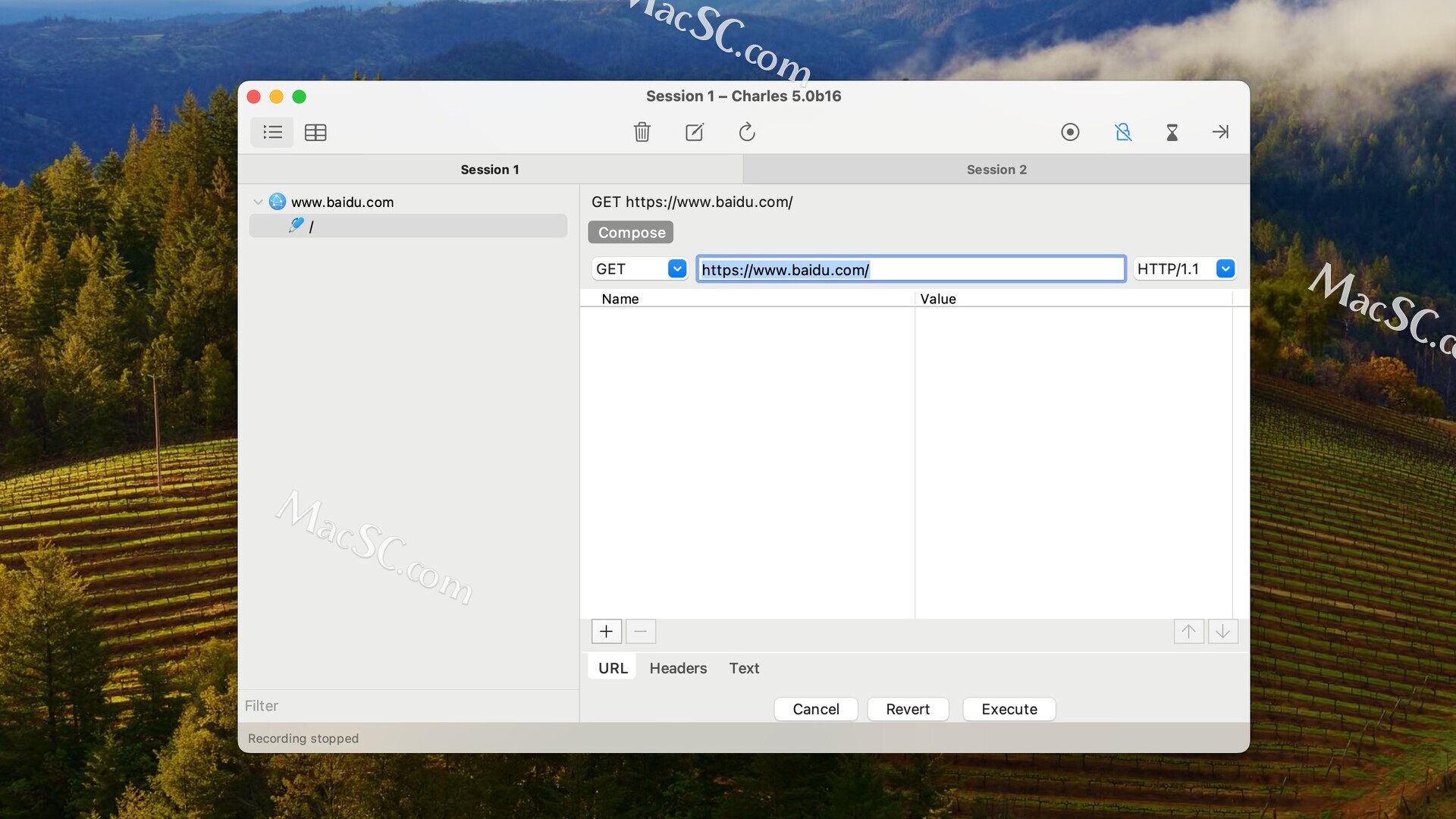Click the minus remove parameter button
The image size is (1456, 819).
[x=641, y=632]
